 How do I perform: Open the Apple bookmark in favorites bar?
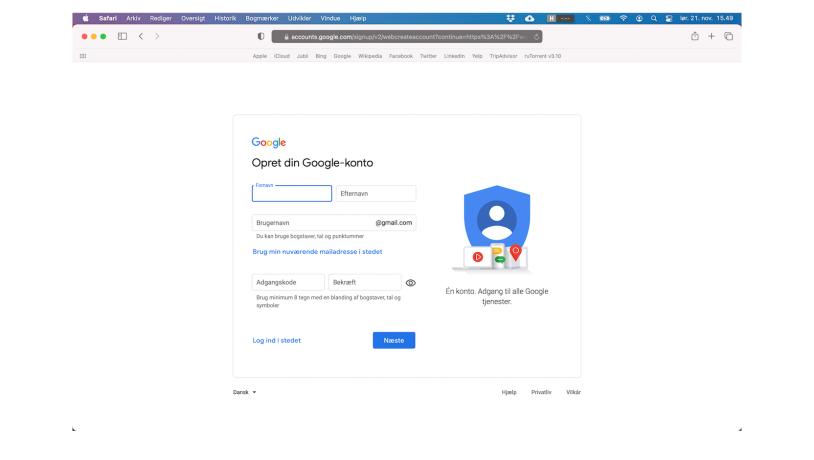(x=260, y=56)
